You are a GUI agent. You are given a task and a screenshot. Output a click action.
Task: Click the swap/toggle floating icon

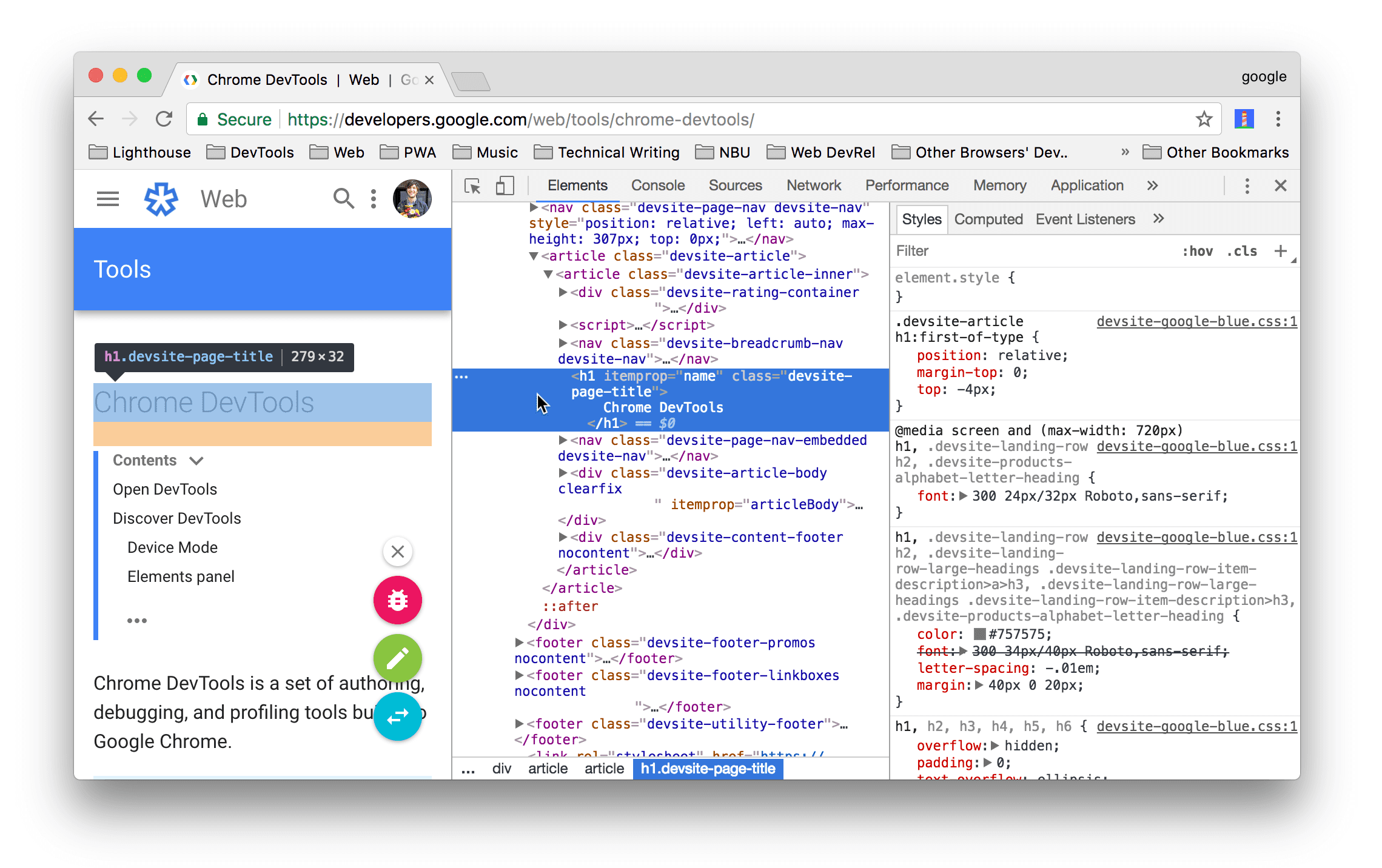click(398, 715)
